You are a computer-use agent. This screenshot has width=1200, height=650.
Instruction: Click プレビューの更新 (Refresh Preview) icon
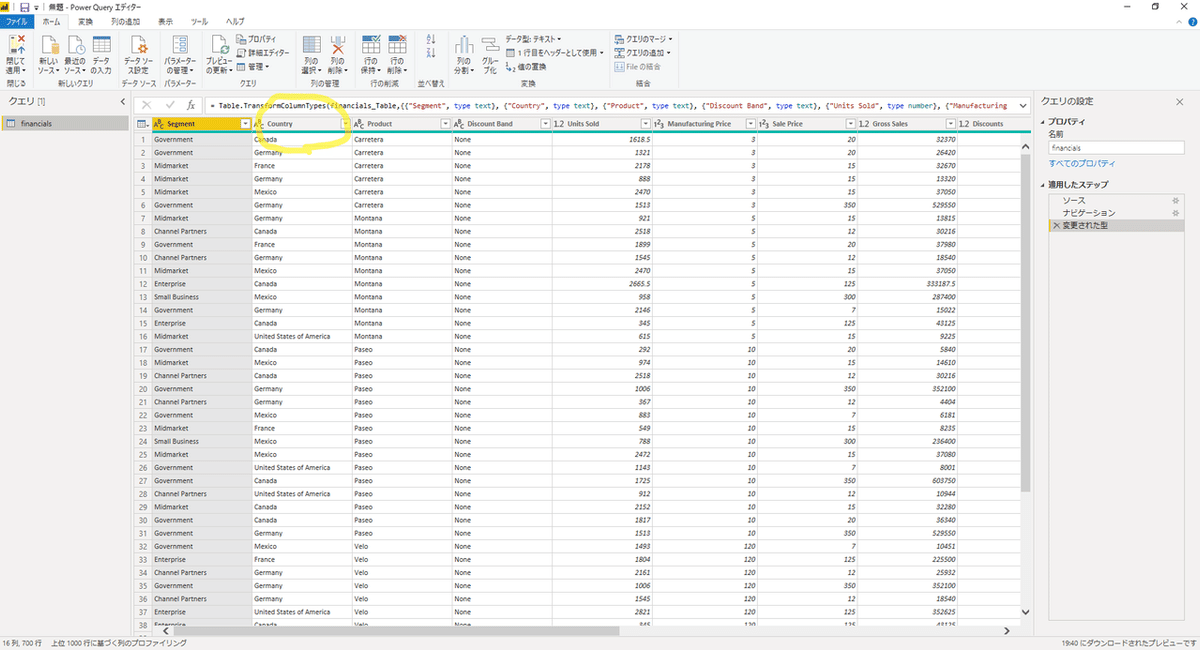tap(219, 44)
